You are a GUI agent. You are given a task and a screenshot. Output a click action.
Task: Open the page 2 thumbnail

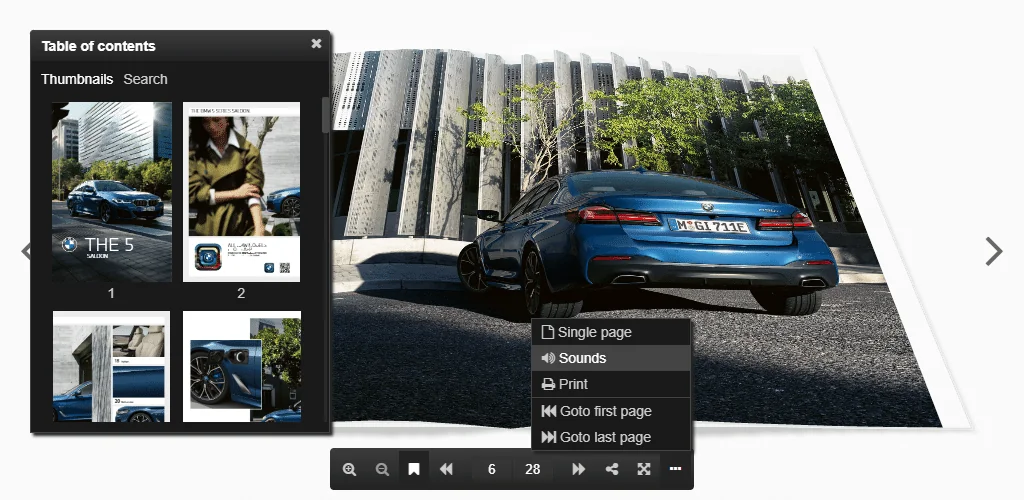click(x=242, y=192)
